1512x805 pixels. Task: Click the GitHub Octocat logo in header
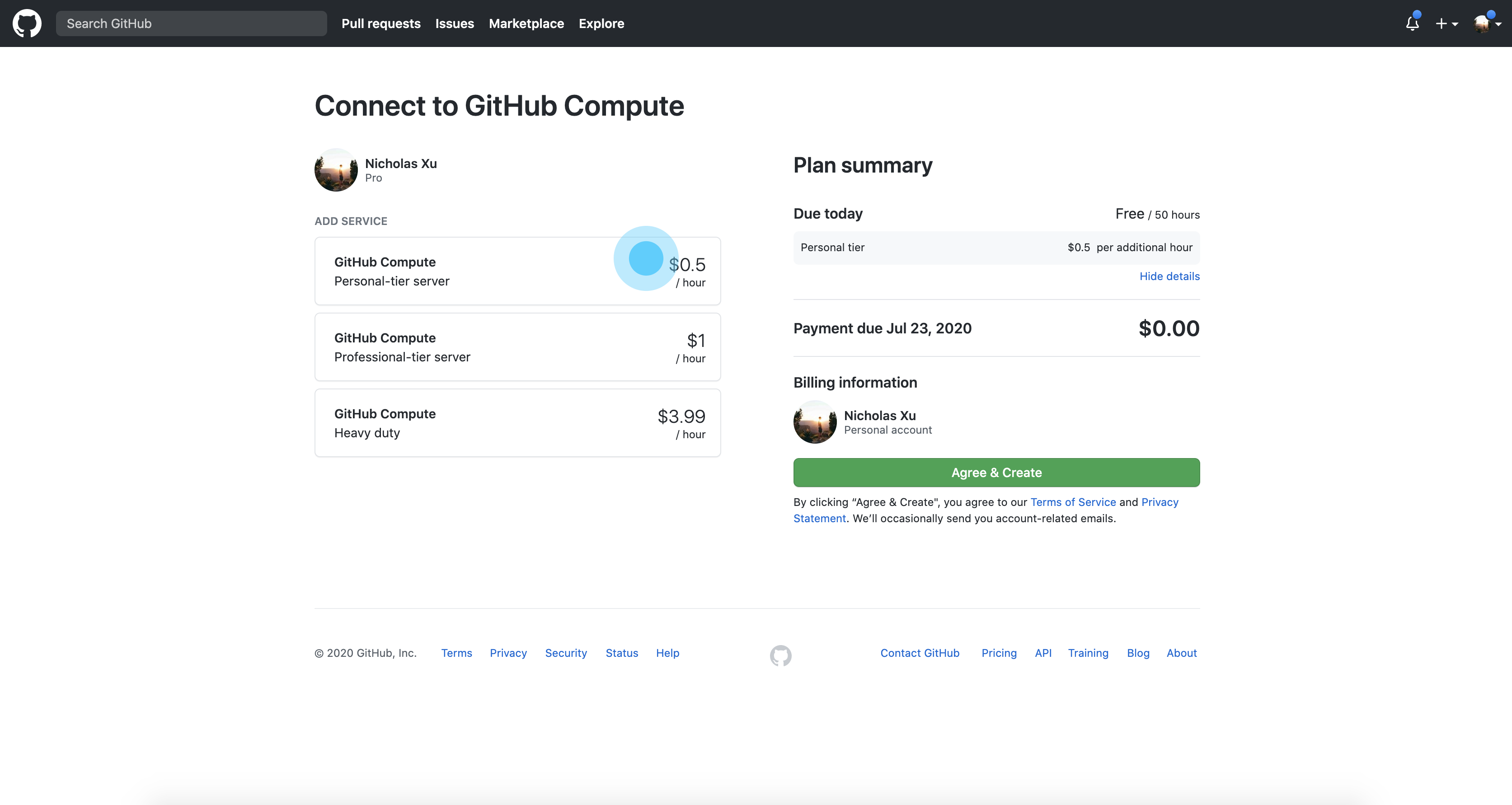pos(27,23)
